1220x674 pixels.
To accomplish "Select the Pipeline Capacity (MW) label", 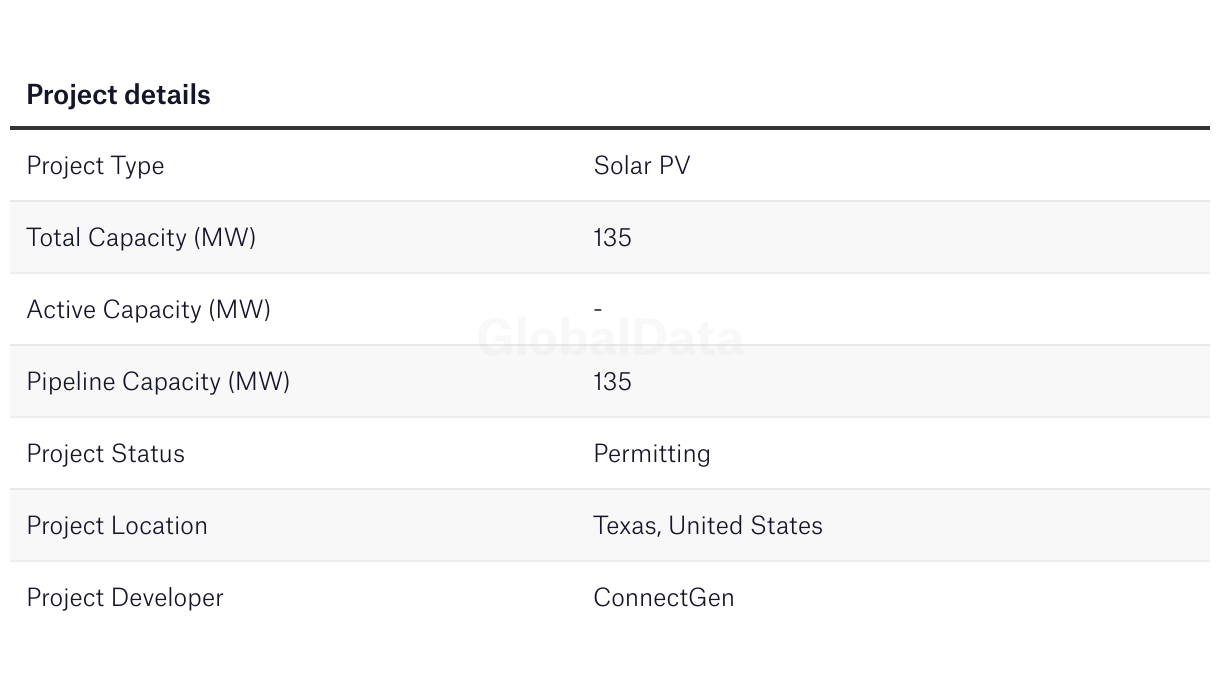I will (158, 382).
